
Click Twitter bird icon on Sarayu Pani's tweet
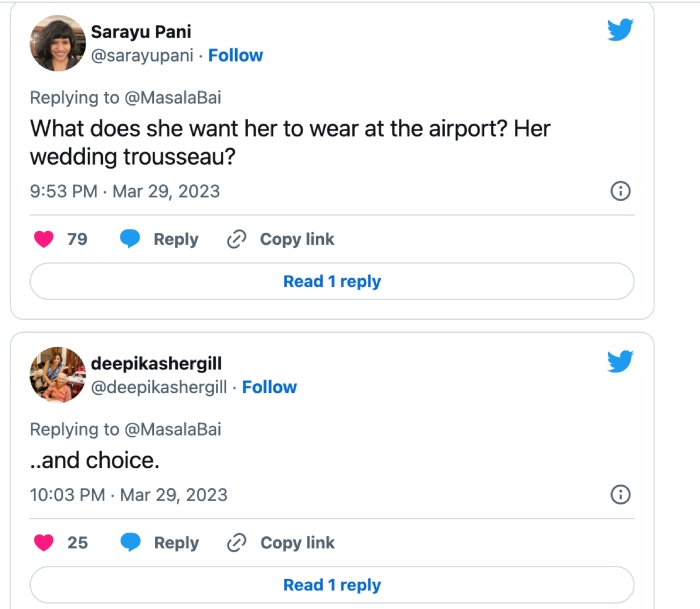(x=620, y=30)
